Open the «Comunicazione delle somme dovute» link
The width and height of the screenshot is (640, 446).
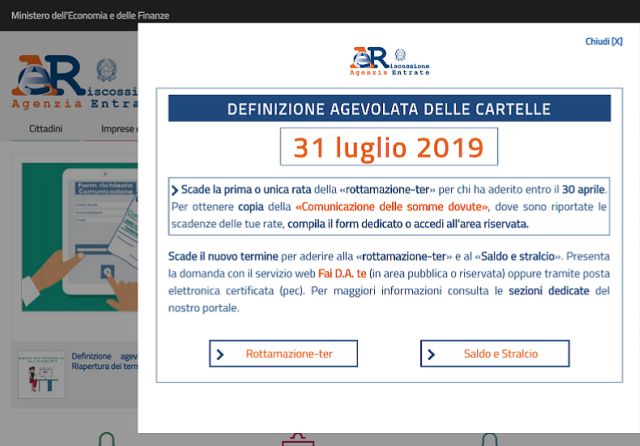(x=392, y=207)
